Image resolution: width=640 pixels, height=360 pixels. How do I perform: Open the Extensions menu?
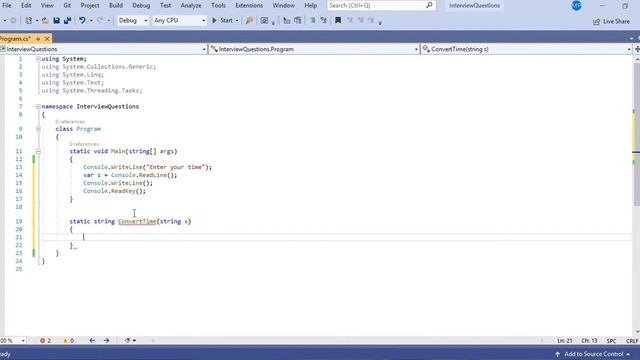(x=249, y=5)
